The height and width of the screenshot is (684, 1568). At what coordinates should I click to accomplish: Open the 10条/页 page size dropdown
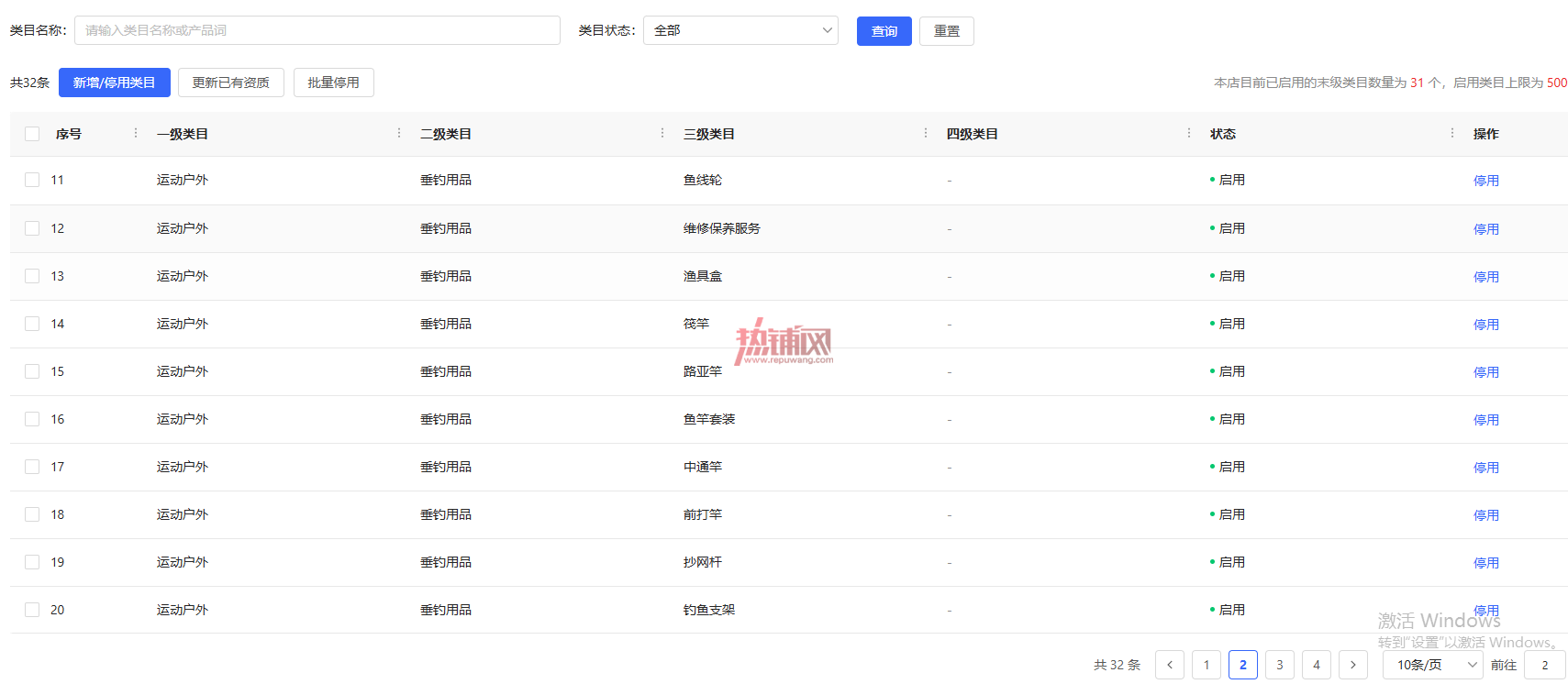[1432, 665]
